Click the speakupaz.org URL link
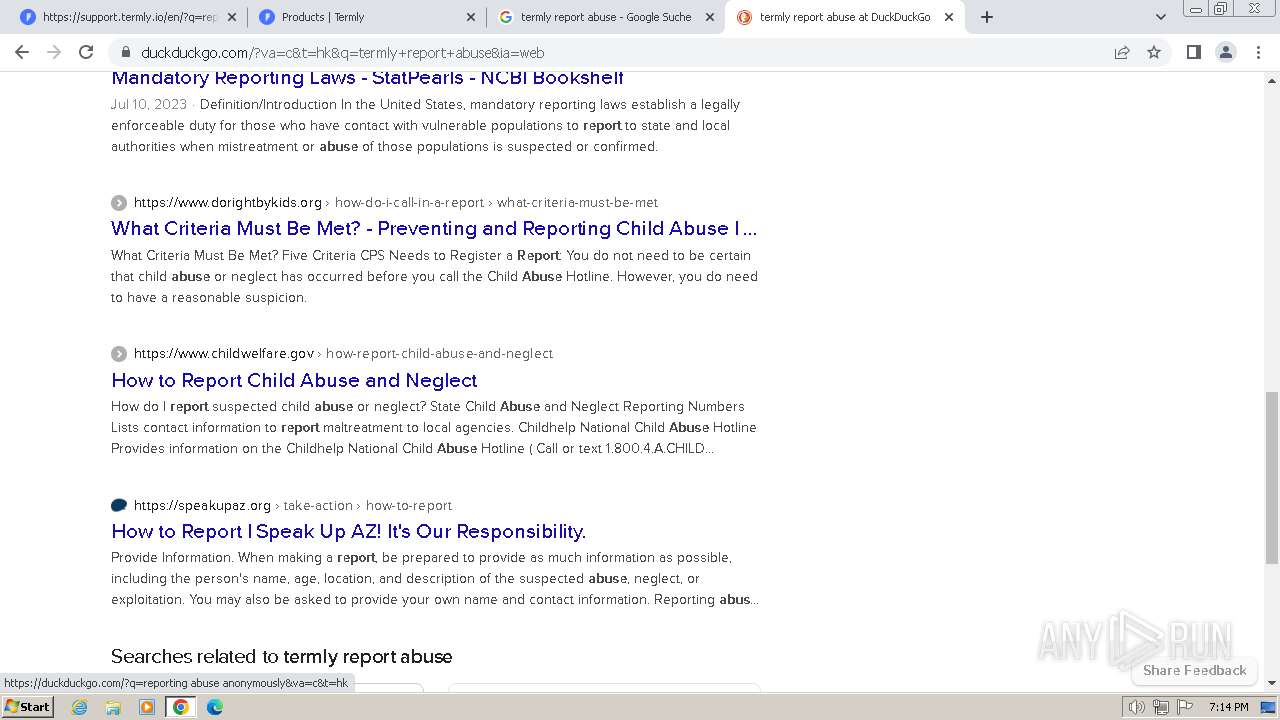Image resolution: width=1280 pixels, height=720 pixels. tap(202, 505)
